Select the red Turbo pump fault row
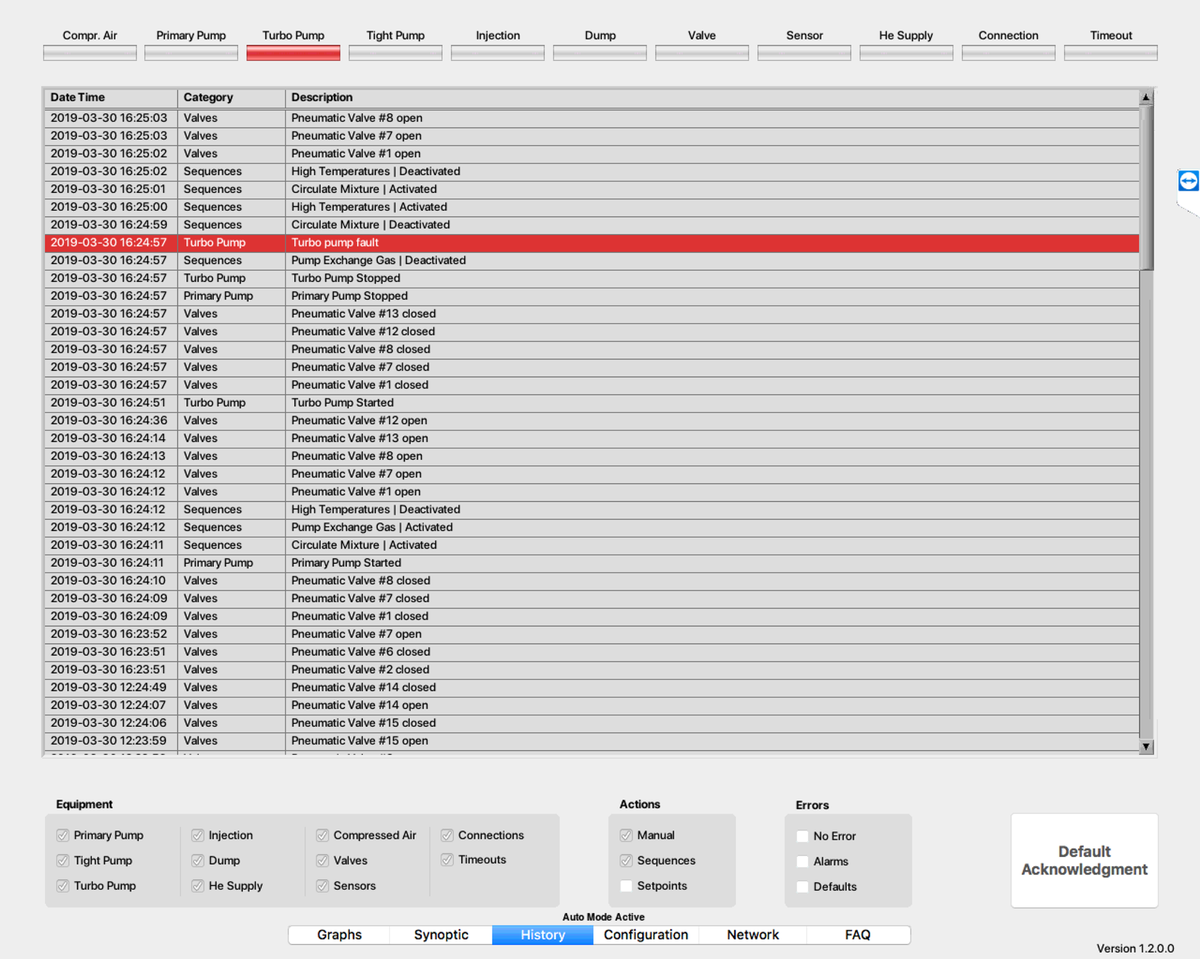The width and height of the screenshot is (1200, 959). pos(590,243)
